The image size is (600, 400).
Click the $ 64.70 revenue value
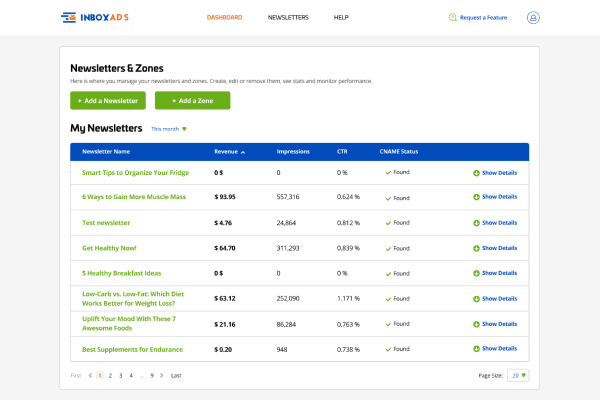click(225, 248)
